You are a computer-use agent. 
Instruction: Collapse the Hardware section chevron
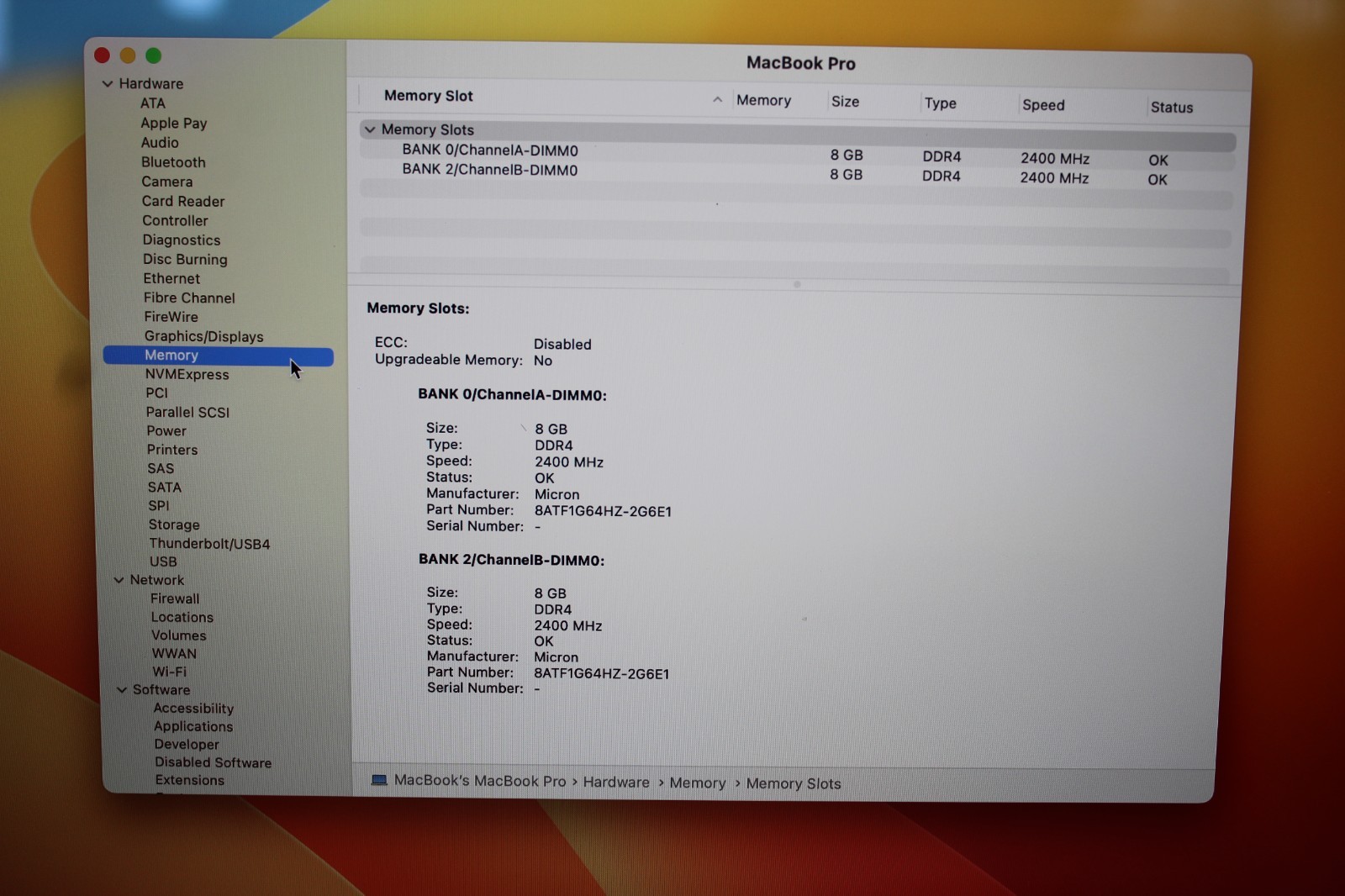pyautogui.click(x=108, y=83)
